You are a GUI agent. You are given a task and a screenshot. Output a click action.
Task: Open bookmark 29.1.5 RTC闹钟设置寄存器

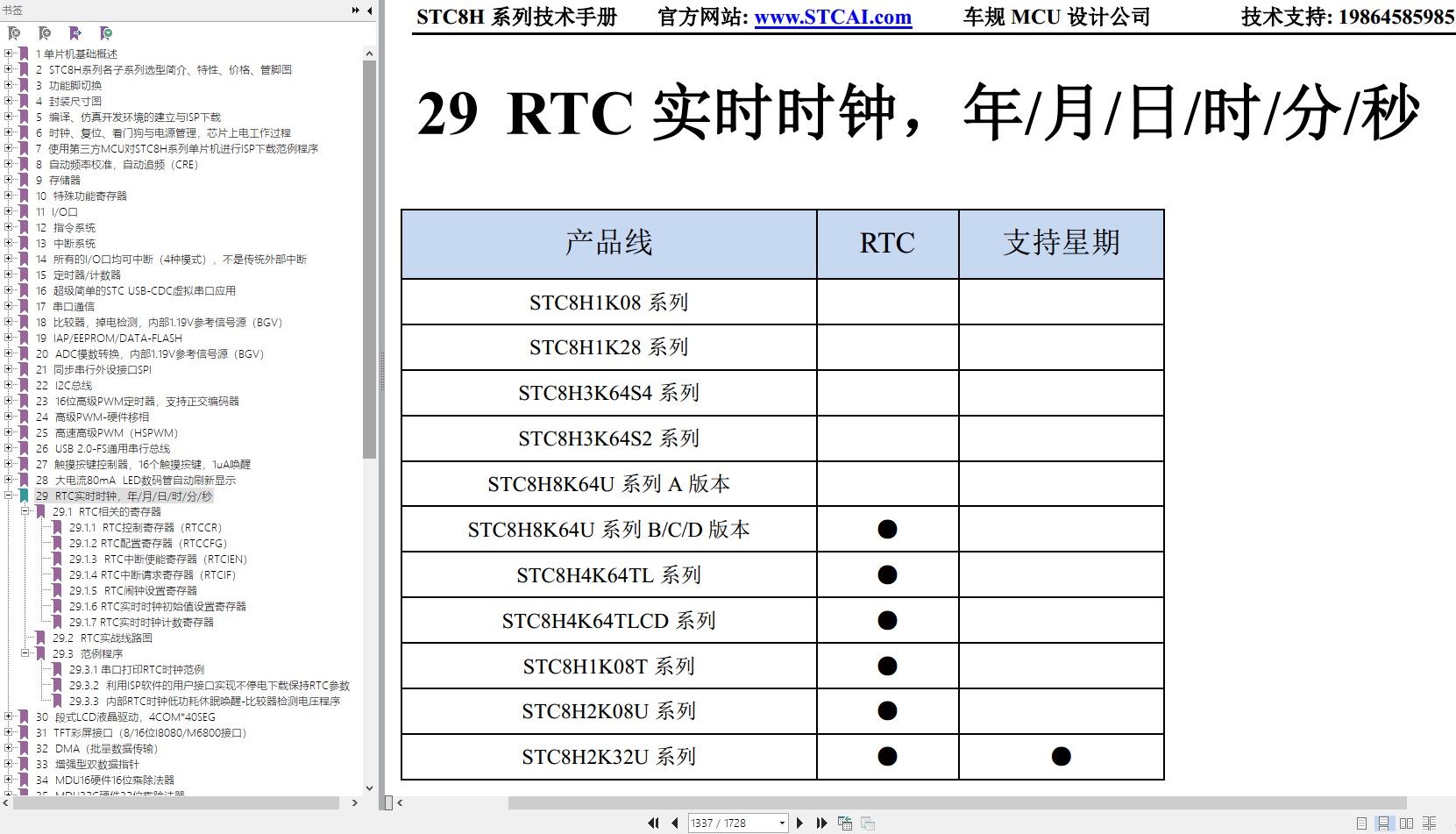(x=133, y=591)
